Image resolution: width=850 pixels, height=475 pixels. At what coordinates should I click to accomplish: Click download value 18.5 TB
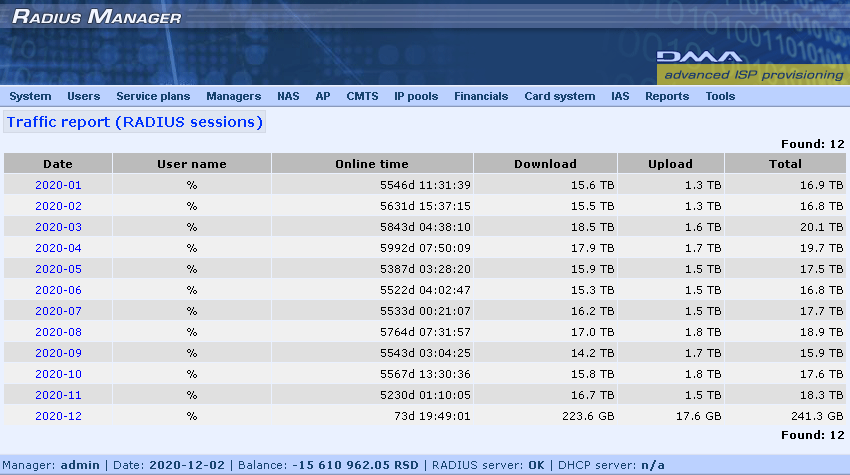593,227
